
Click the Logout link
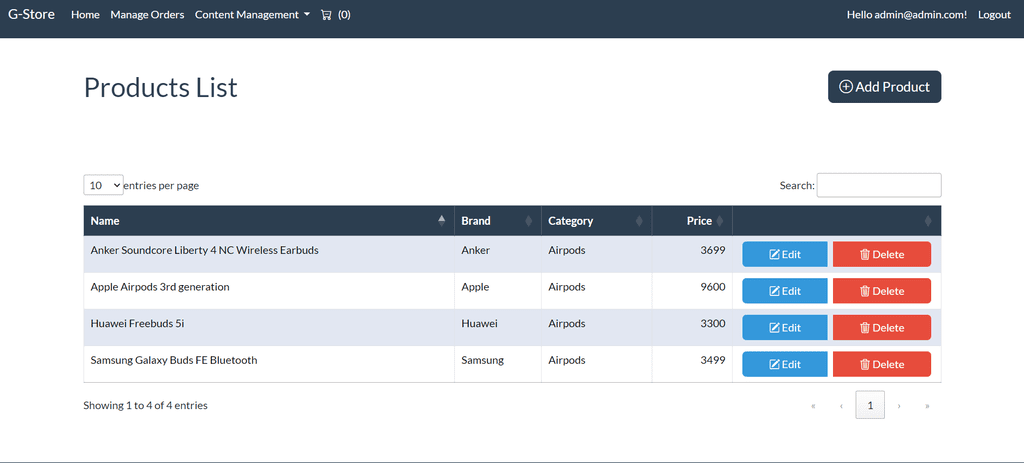(x=994, y=15)
